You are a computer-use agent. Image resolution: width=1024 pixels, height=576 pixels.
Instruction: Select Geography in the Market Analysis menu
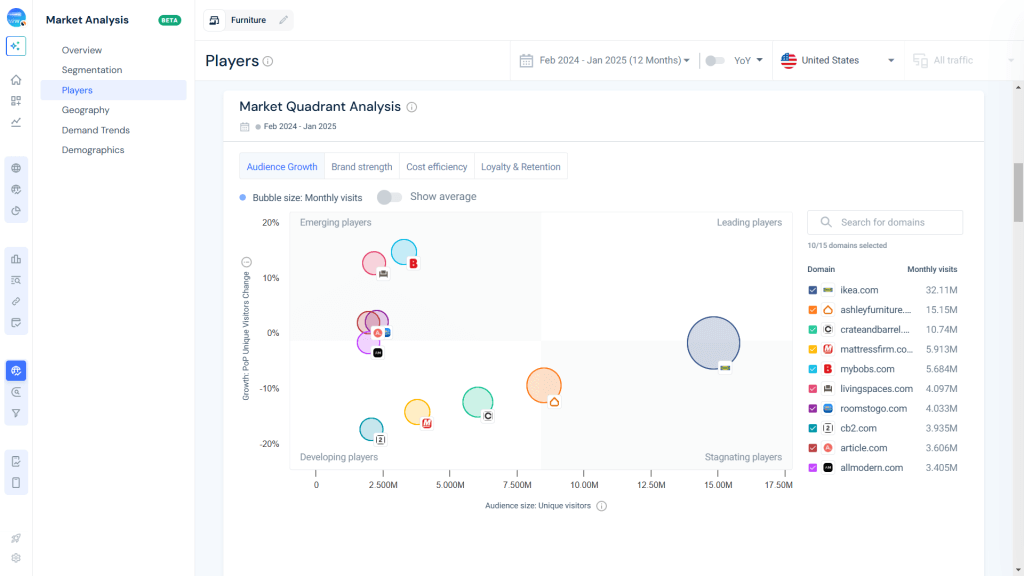[88, 109]
